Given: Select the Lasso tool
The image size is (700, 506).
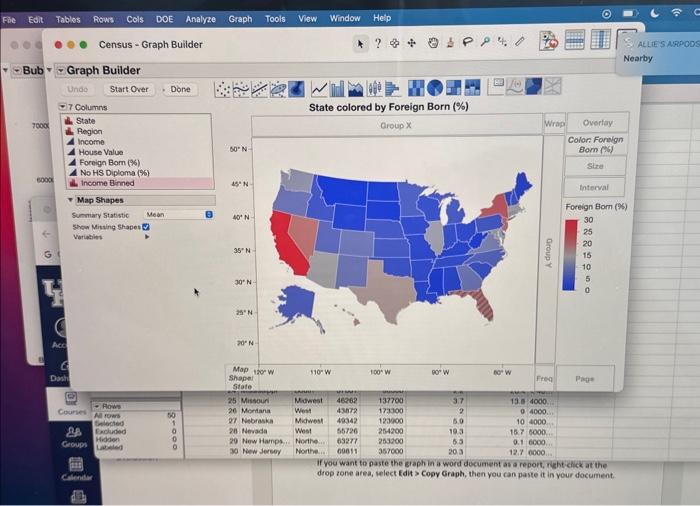Looking at the screenshot, I should tap(467, 42).
